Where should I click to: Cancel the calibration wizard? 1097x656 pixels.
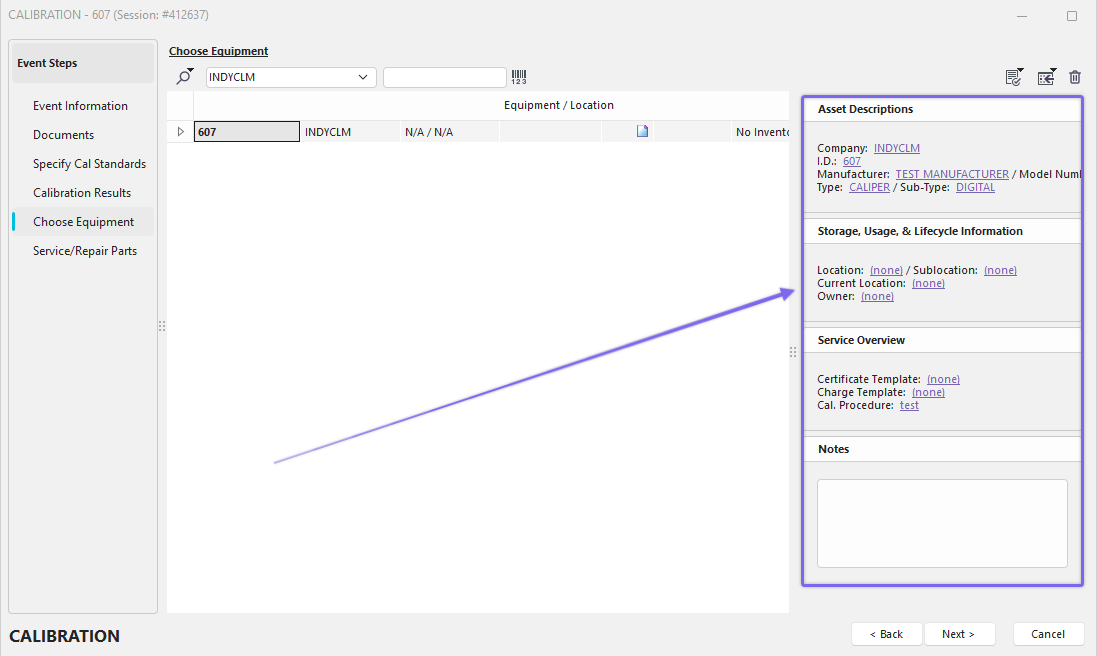pyautogui.click(x=1048, y=634)
